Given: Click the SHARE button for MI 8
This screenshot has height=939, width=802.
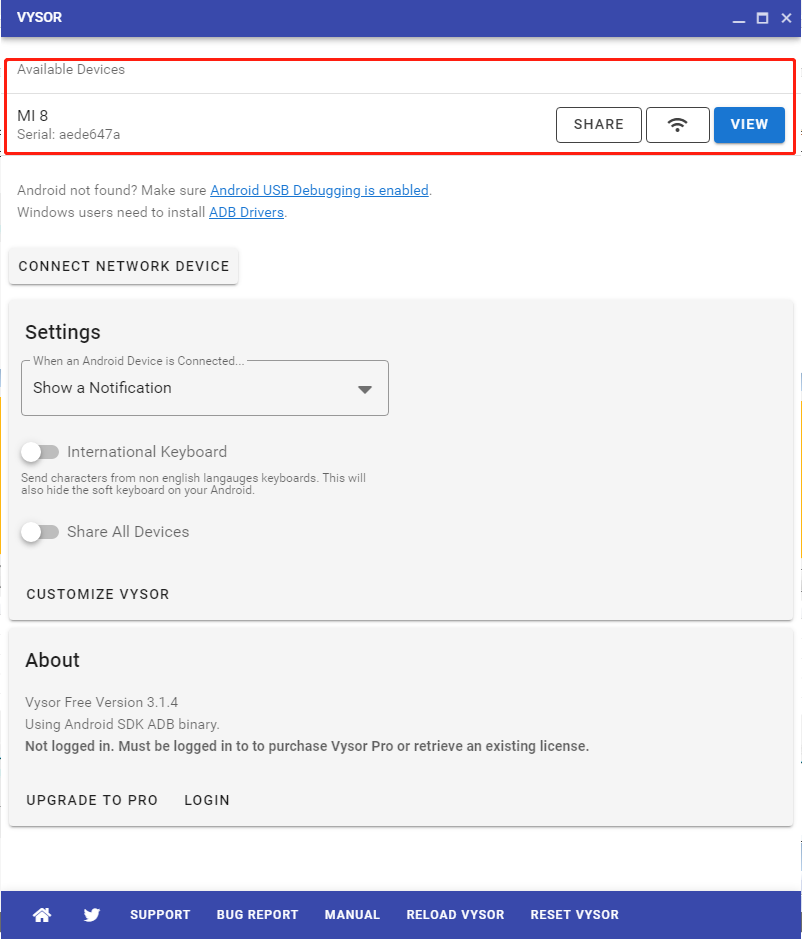Looking at the screenshot, I should (598, 125).
